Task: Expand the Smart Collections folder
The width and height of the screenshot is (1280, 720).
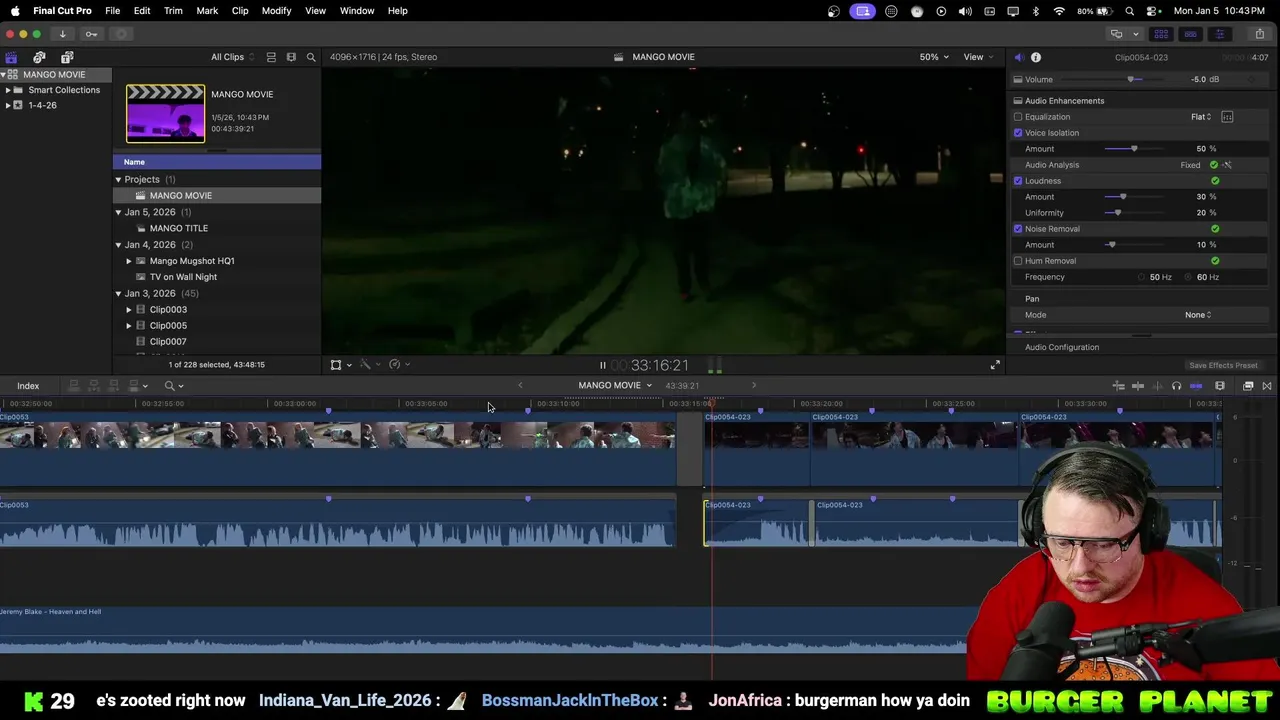Action: tap(8, 90)
